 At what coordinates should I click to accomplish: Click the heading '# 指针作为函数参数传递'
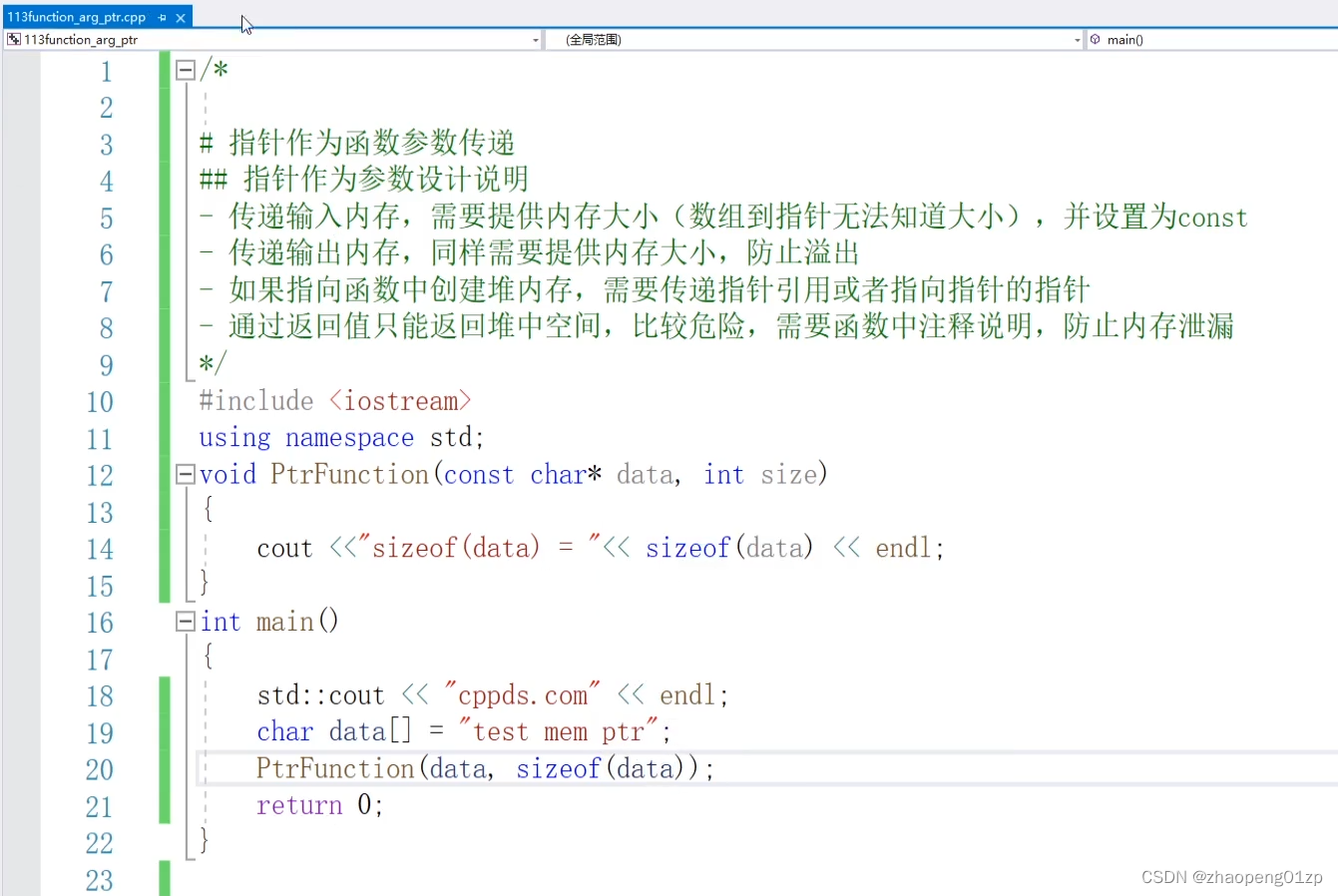[357, 143]
